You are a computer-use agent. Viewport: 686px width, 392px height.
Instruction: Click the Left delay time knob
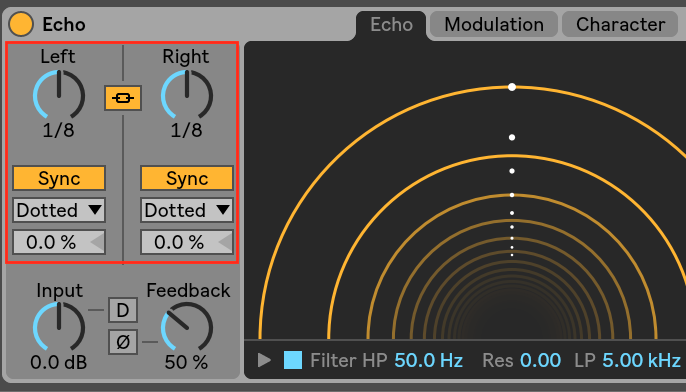59,95
